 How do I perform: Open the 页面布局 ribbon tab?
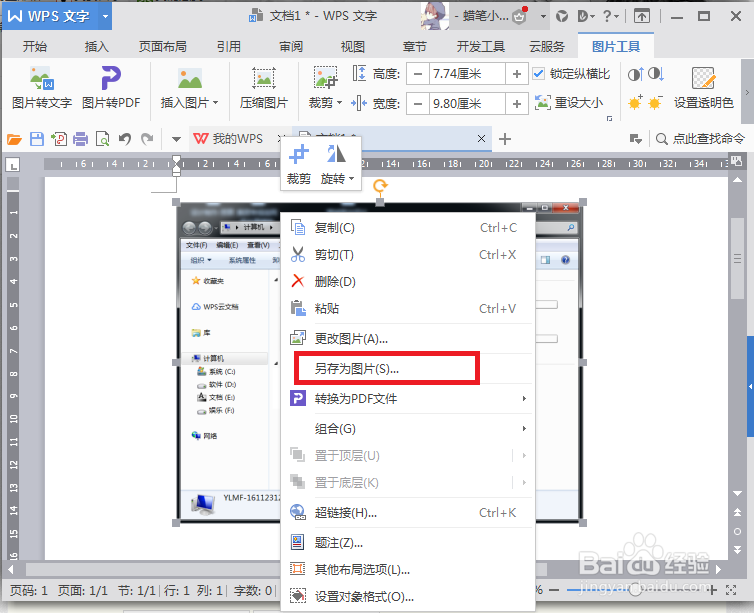pos(163,47)
